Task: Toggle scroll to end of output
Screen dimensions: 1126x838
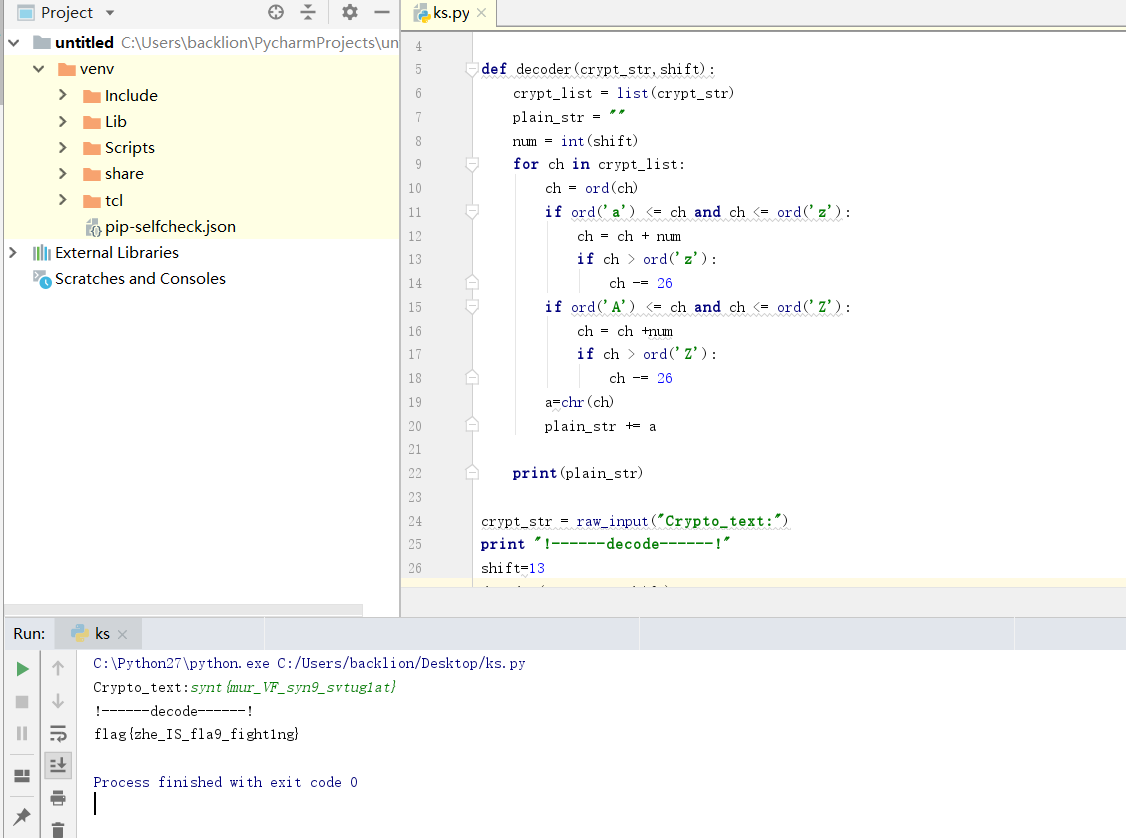Action: click(58, 765)
